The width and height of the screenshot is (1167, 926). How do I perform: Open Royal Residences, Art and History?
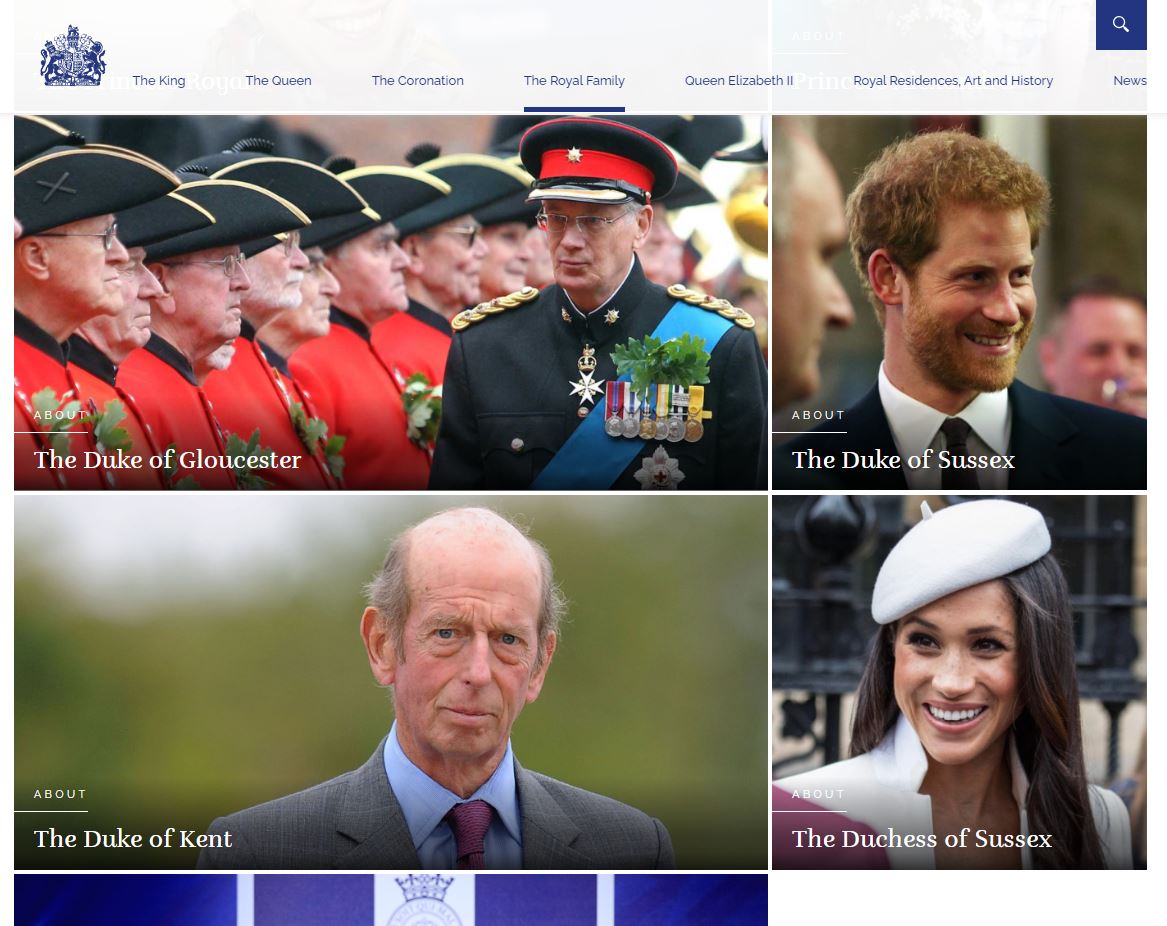pos(953,80)
